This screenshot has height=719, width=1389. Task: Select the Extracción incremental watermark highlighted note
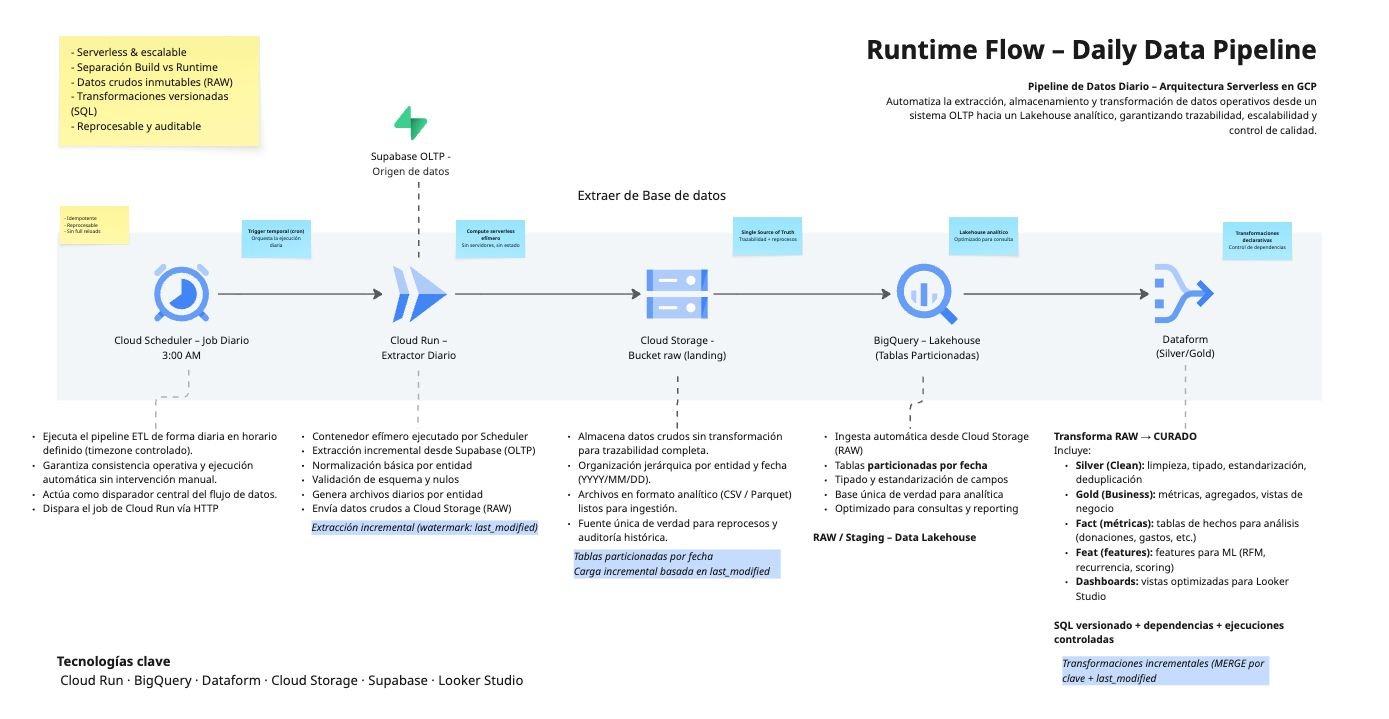[424, 527]
